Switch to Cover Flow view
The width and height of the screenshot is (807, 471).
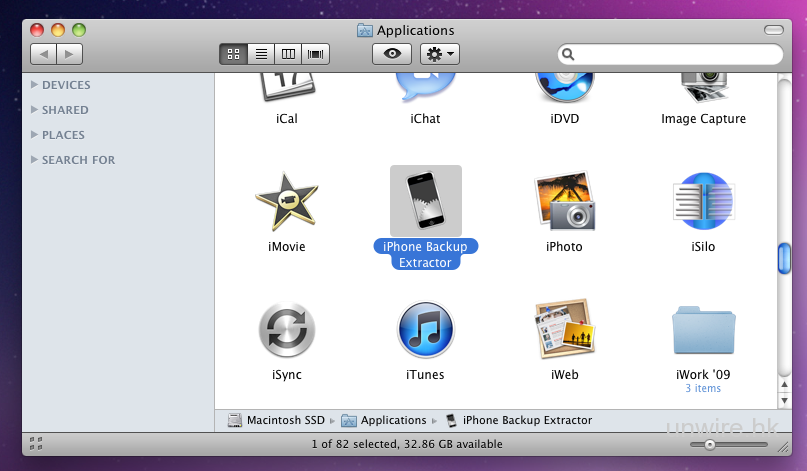317,54
